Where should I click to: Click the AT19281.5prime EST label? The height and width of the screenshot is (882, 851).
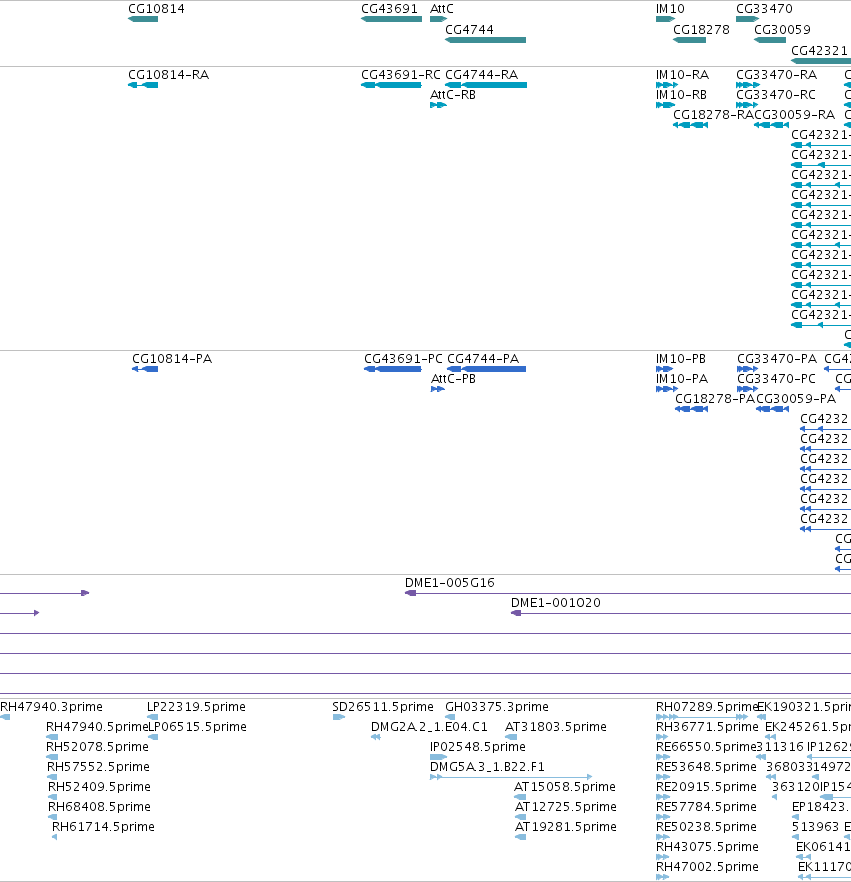click(x=566, y=827)
